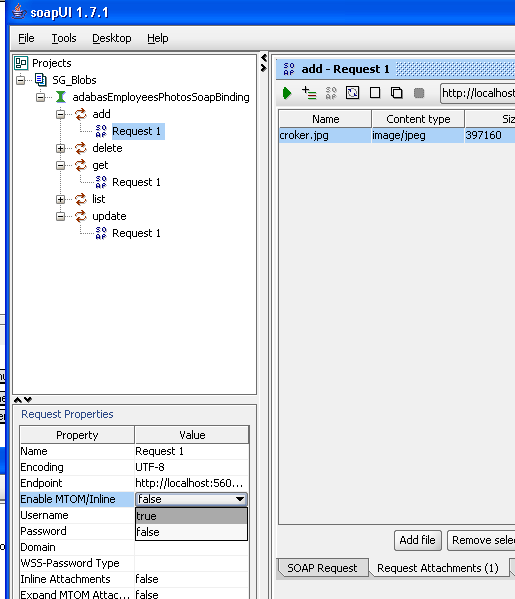This screenshot has height=599, width=515.
Task: Click the update operation icon
Action: pos(81,216)
